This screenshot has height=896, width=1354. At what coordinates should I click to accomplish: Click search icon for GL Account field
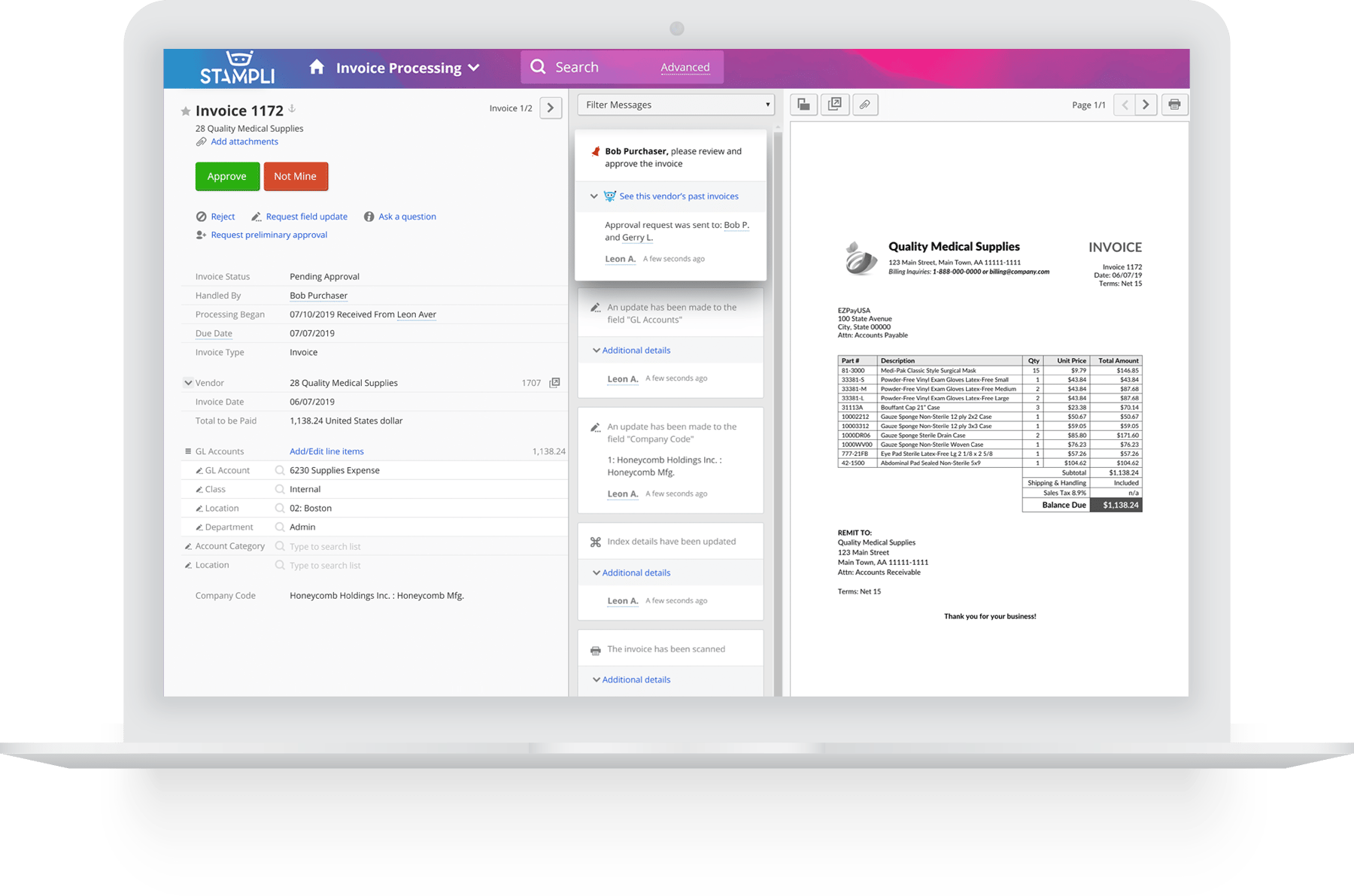click(280, 470)
